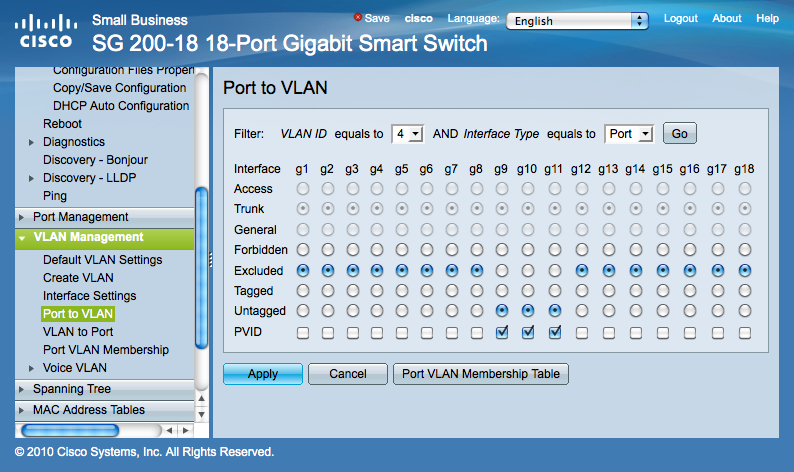
Task: Open the VLAN to Port page
Action: pos(78,332)
